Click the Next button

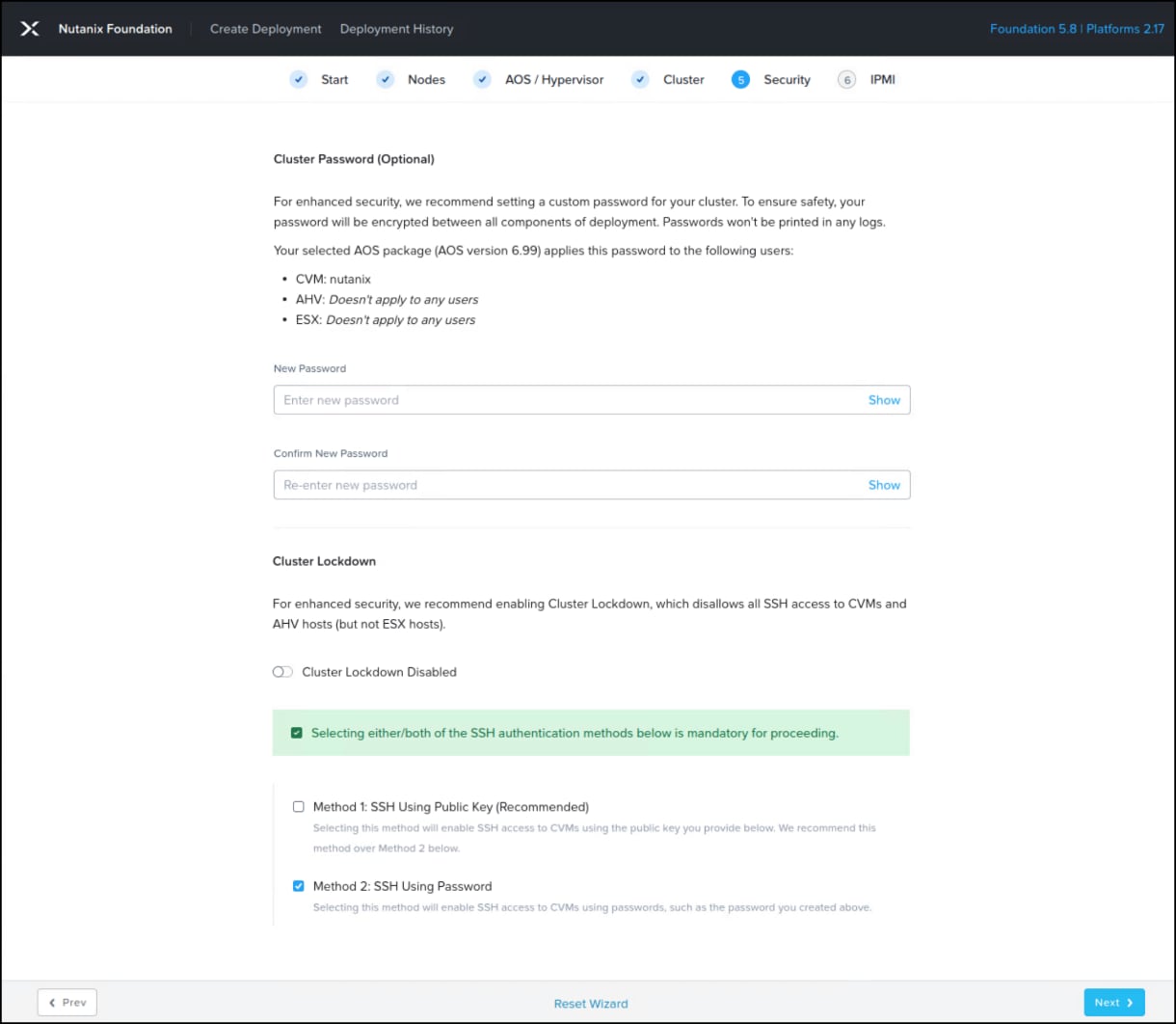coord(1114,1003)
